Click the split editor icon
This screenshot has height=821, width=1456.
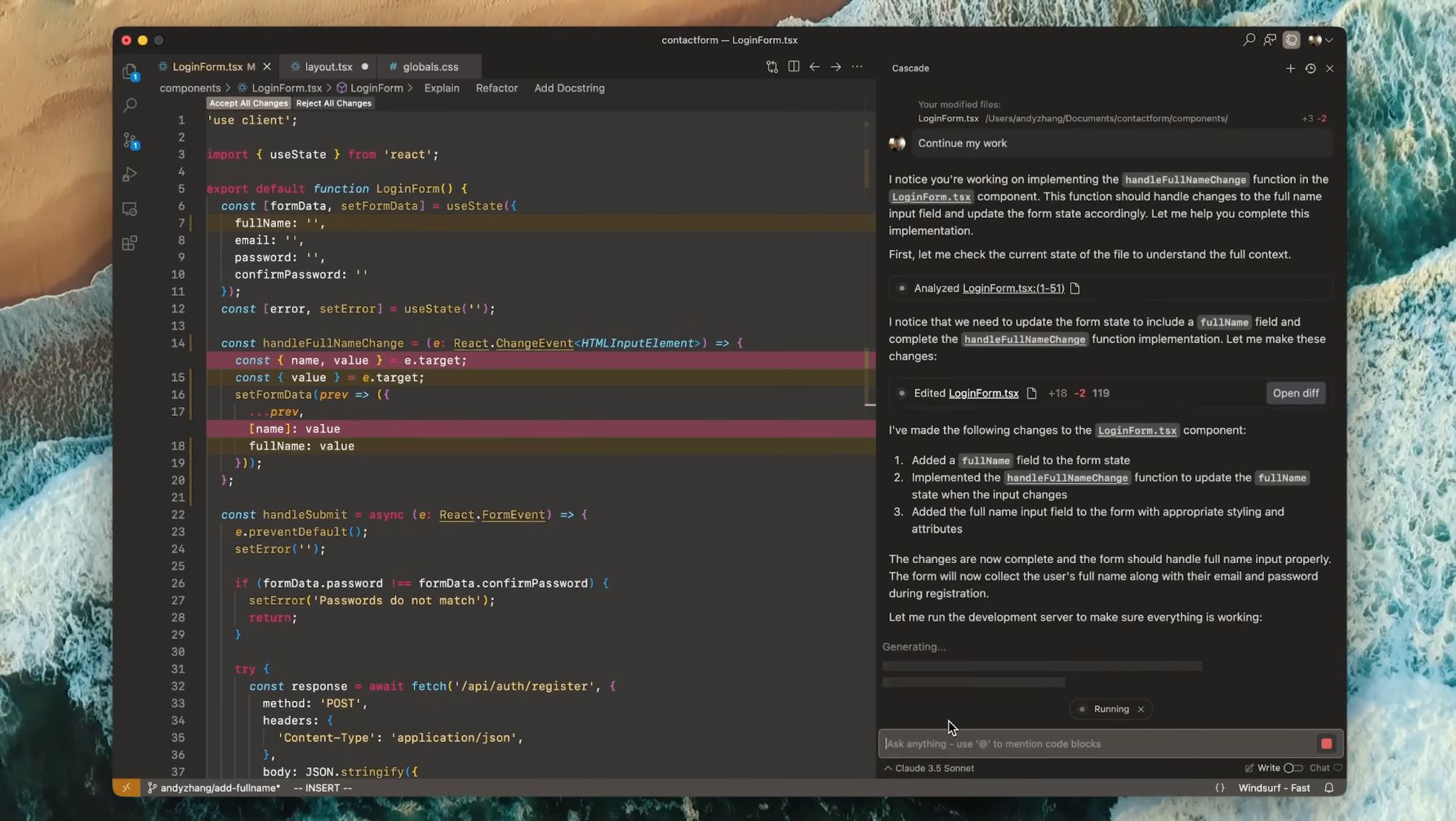pyautogui.click(x=793, y=67)
